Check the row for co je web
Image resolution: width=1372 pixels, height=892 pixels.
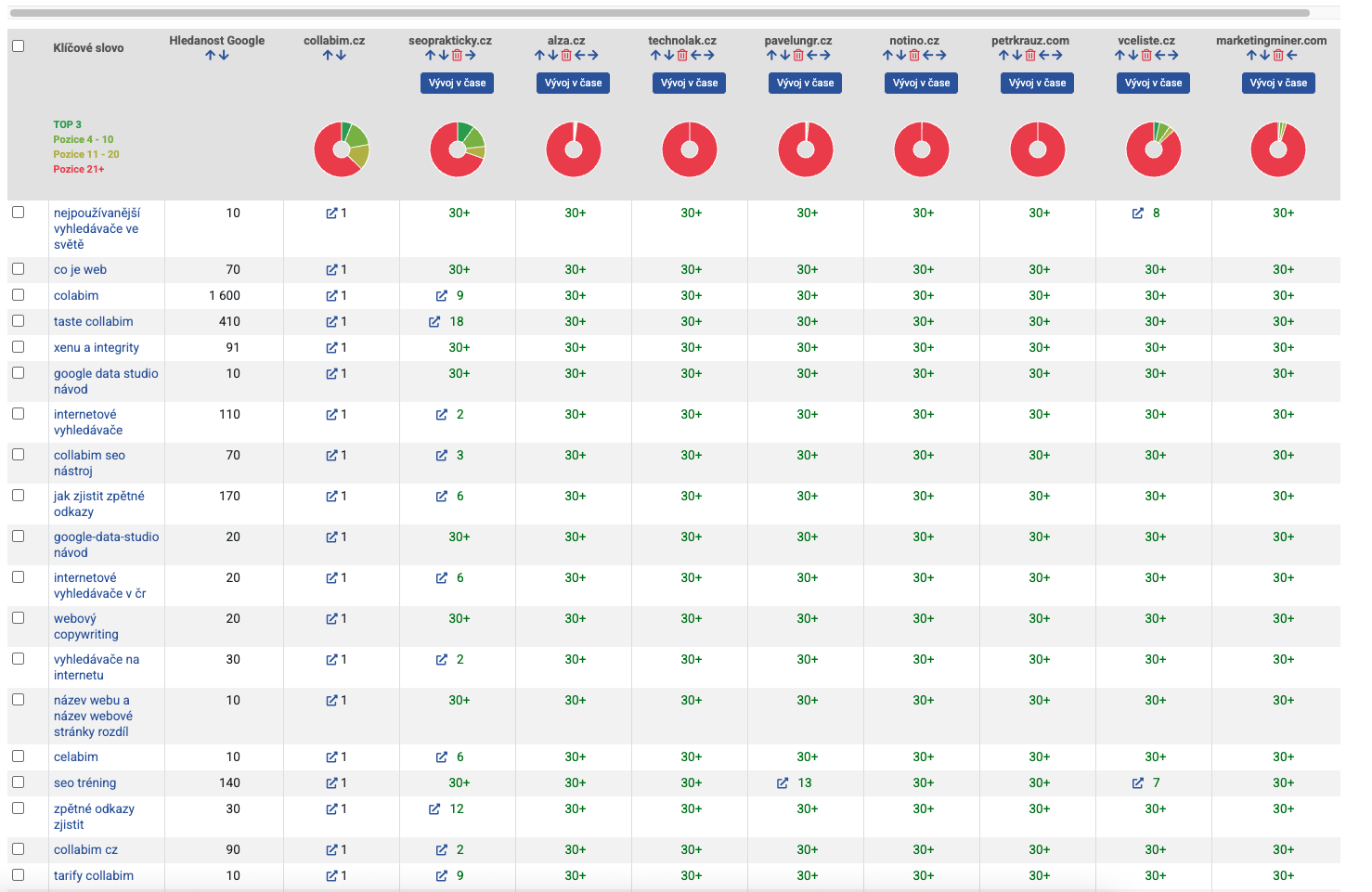[18, 268]
